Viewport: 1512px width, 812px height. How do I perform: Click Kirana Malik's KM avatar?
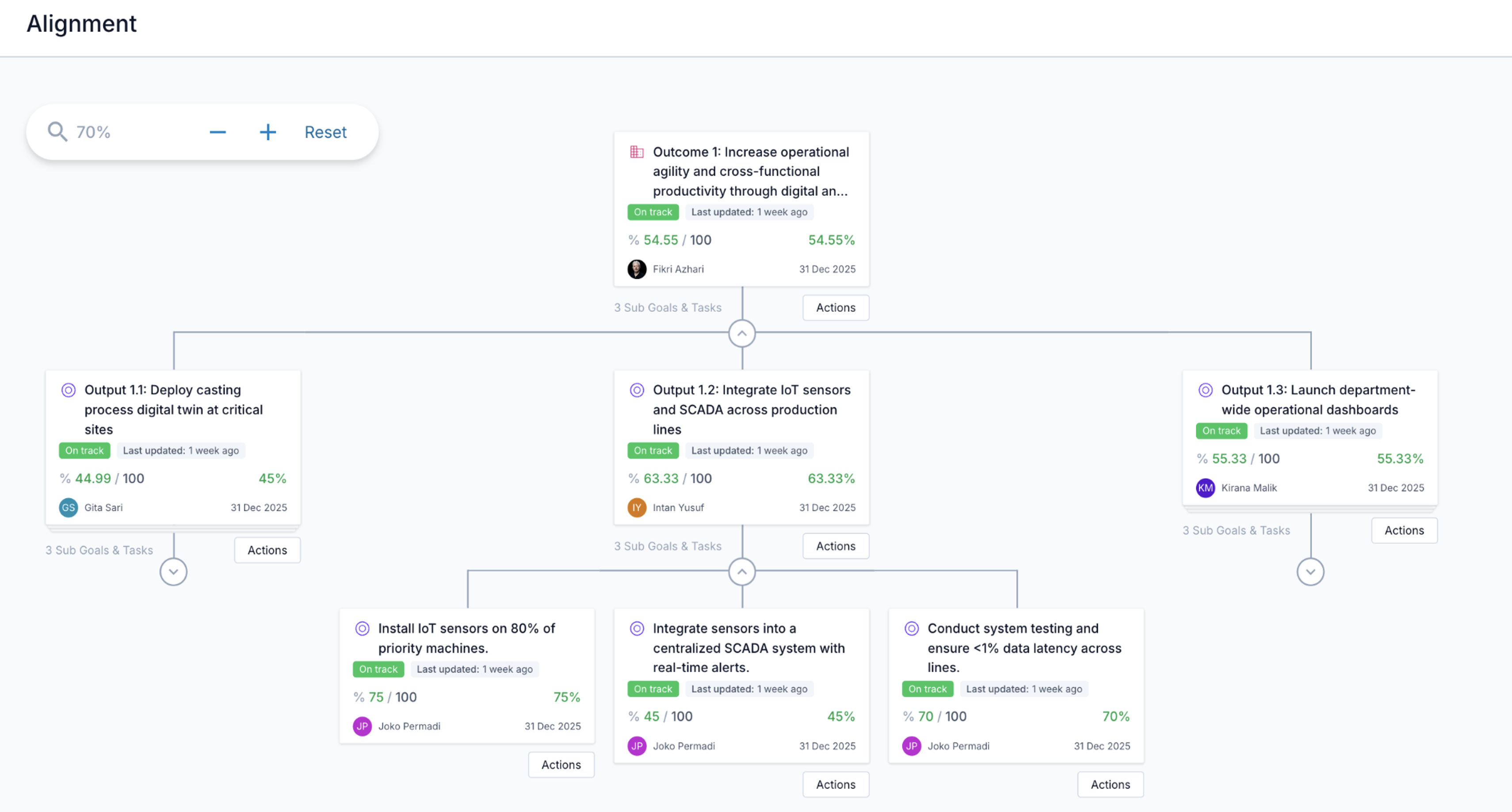click(1205, 488)
